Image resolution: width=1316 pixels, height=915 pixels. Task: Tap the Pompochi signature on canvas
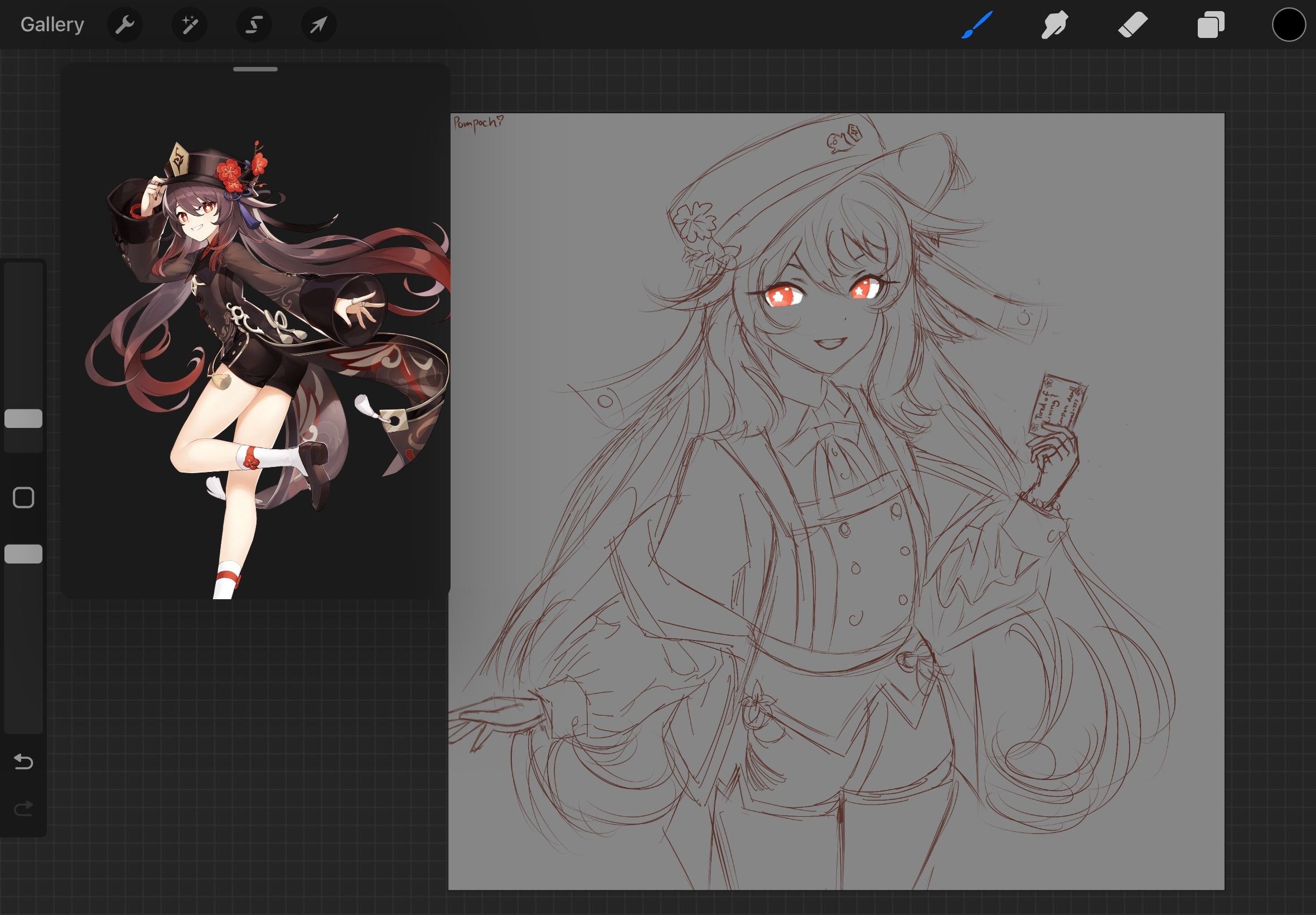tap(478, 123)
